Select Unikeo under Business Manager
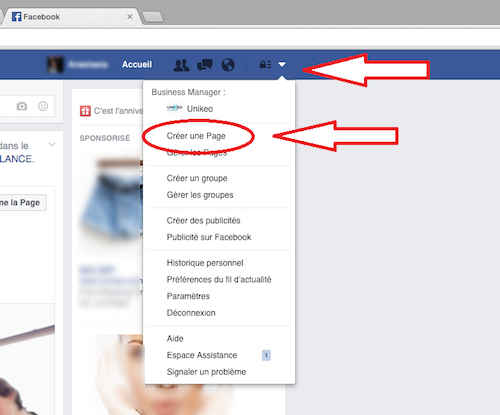This screenshot has width=500, height=415. pyautogui.click(x=200, y=109)
